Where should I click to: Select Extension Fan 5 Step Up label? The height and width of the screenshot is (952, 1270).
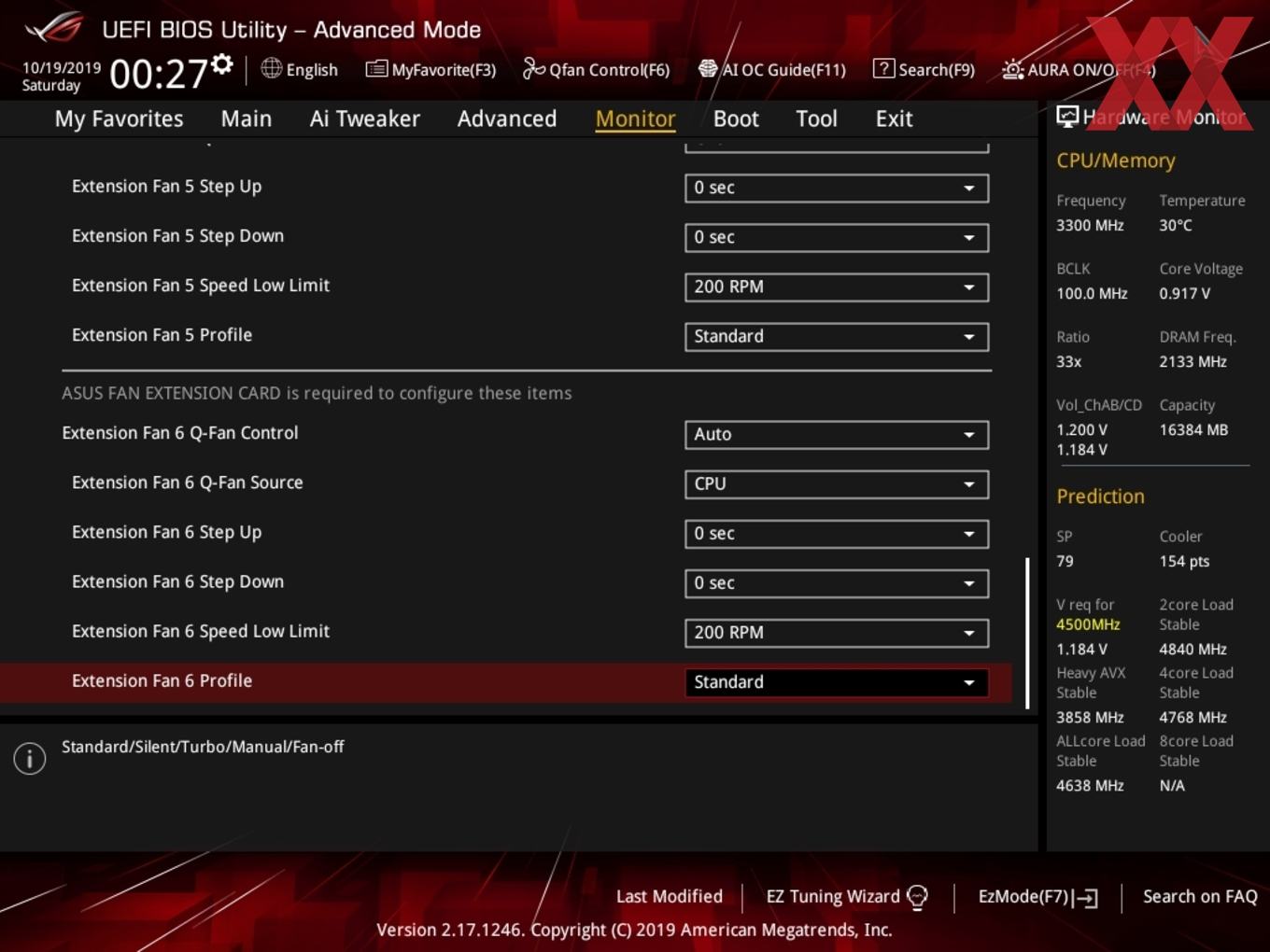tap(166, 186)
